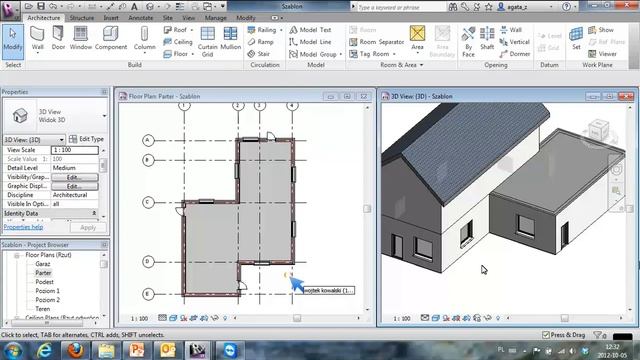Image resolution: width=640 pixels, height=360 pixels.
Task: Select the Shaft opening tool
Action: coord(487,38)
